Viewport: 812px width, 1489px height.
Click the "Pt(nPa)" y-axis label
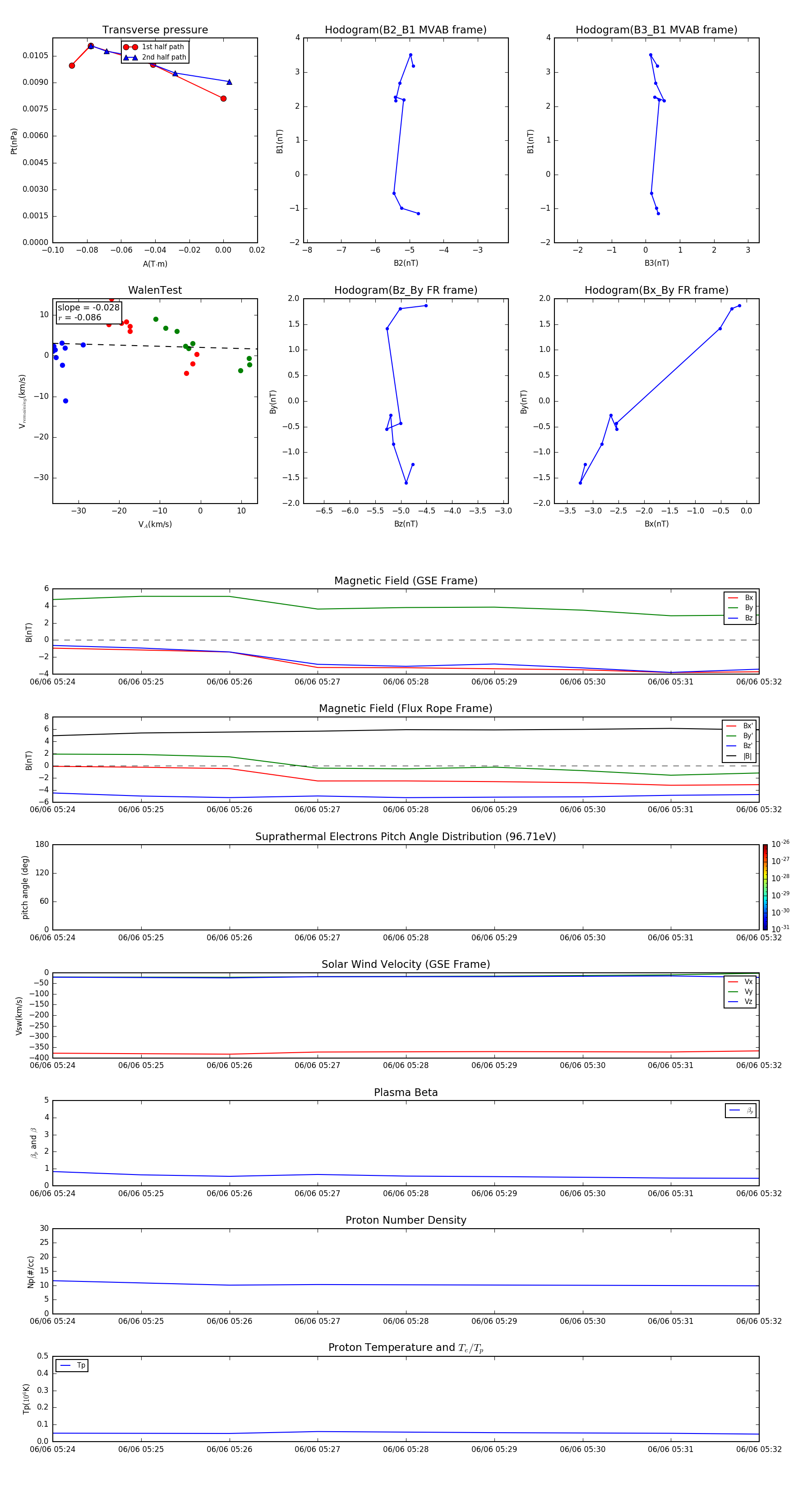[x=14, y=141]
